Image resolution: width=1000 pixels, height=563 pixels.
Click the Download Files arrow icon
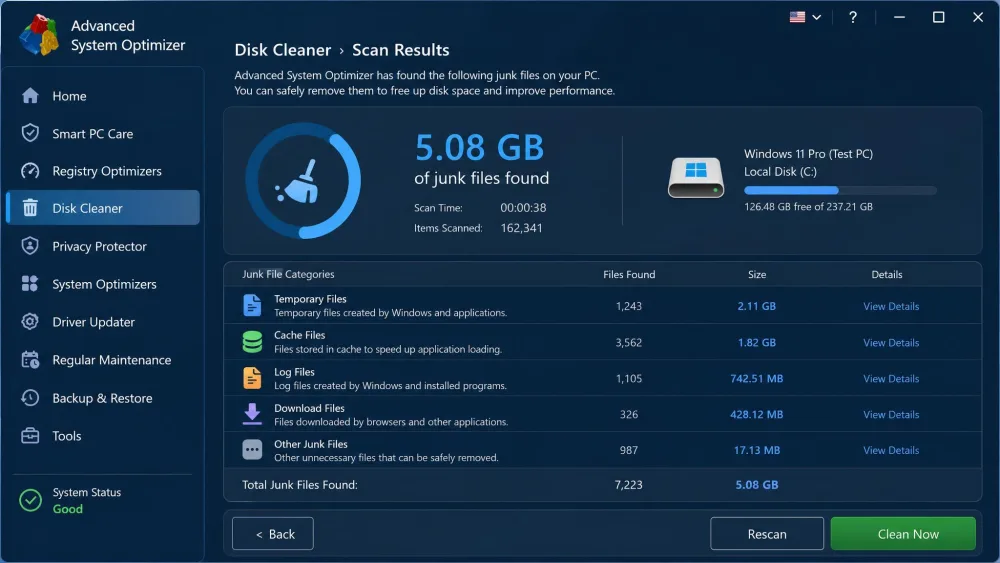[252, 414]
